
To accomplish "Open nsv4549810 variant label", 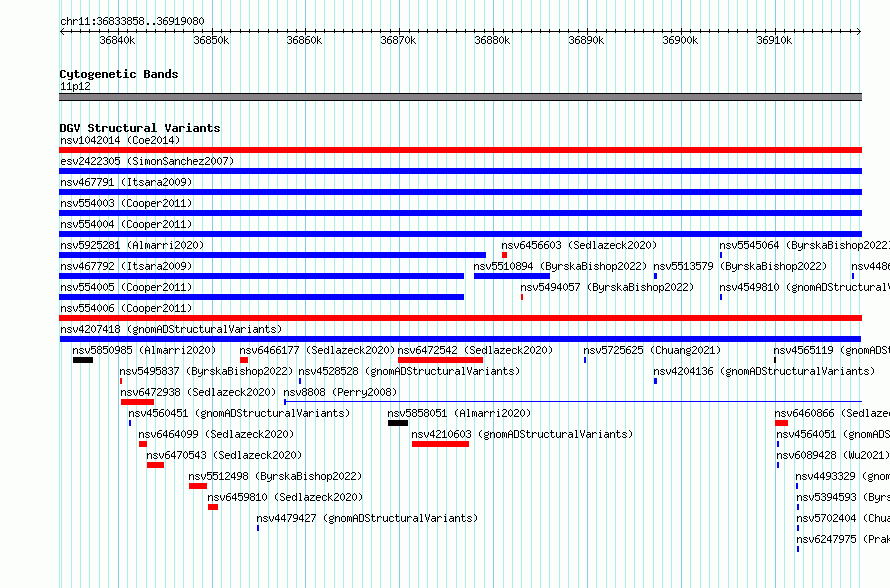I will pyautogui.click(x=804, y=287).
